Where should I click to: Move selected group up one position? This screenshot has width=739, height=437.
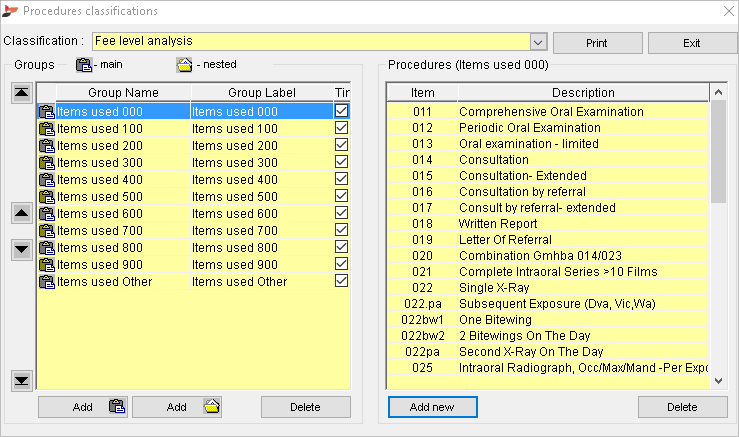coord(22,214)
